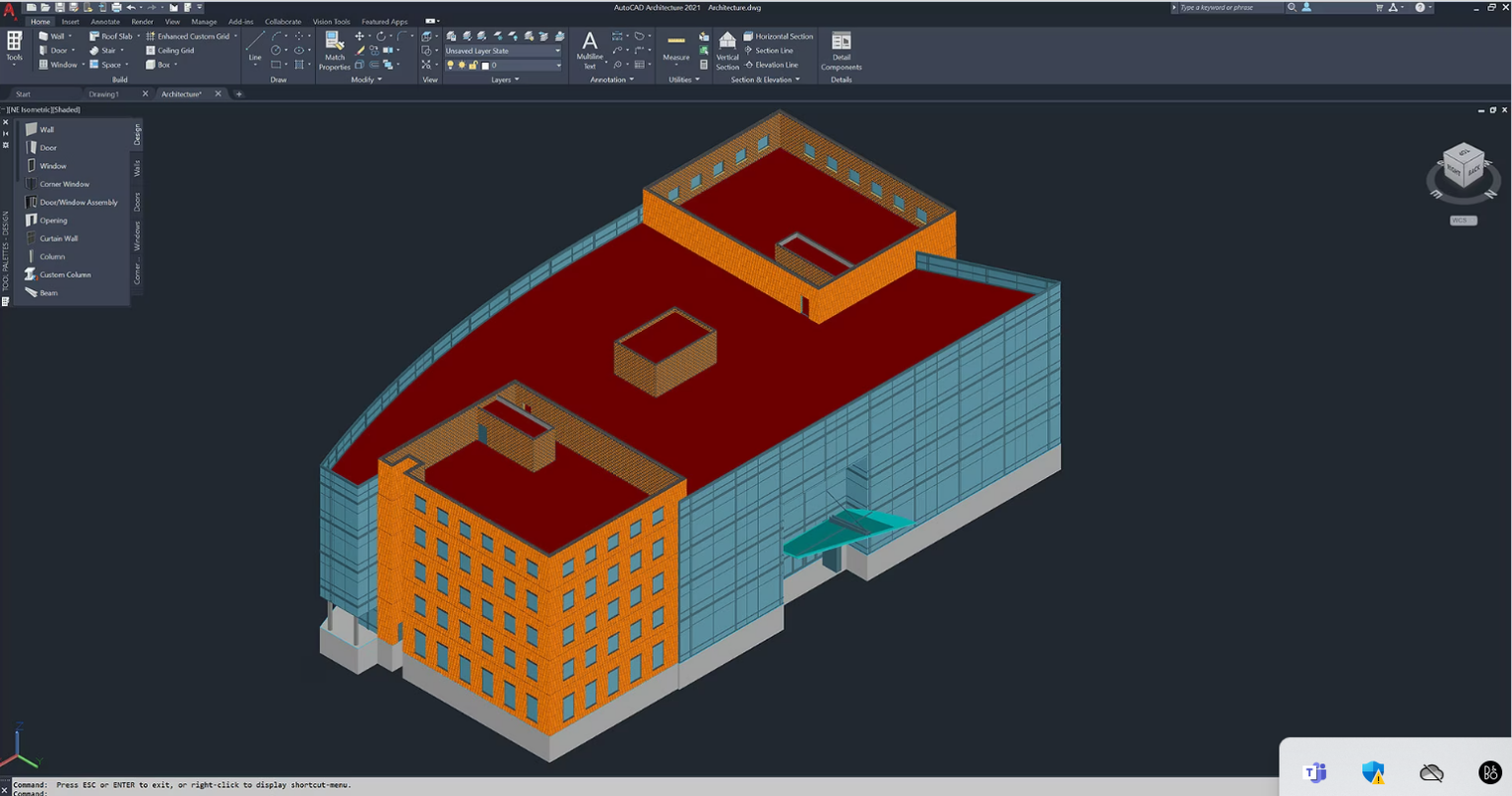
Task: Choose Curtain Wall in tool palette
Action: click(x=58, y=238)
